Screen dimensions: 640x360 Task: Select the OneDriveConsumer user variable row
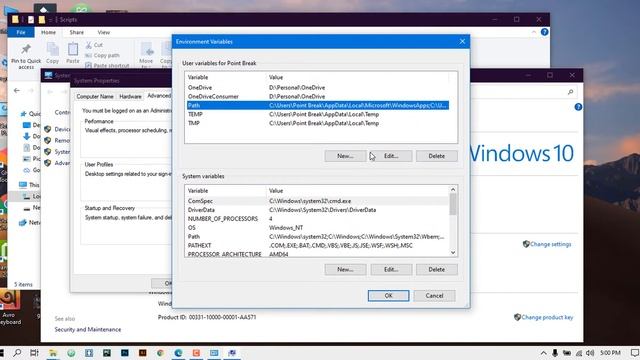pos(318,96)
